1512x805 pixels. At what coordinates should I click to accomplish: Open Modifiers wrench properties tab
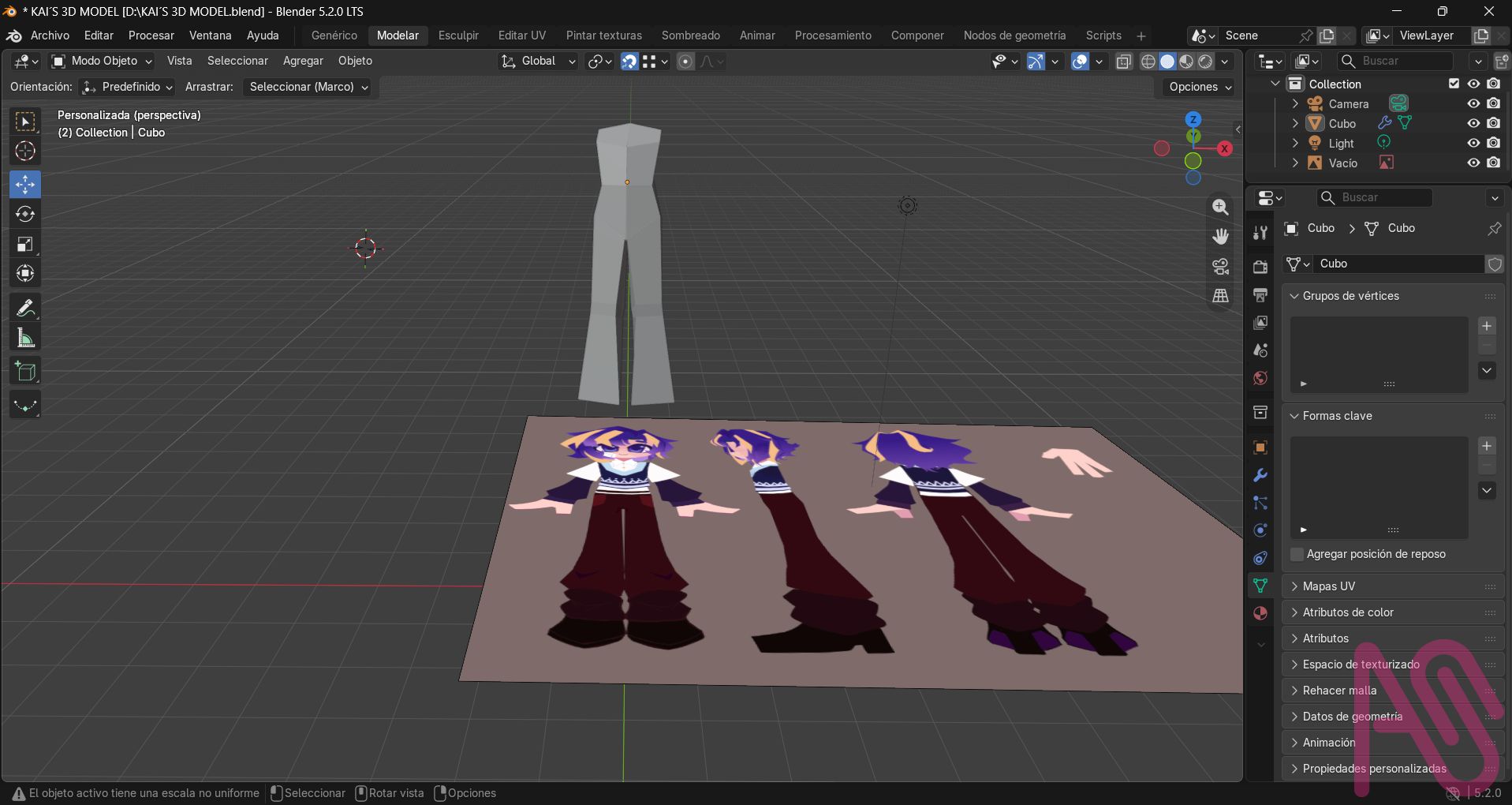1260,475
